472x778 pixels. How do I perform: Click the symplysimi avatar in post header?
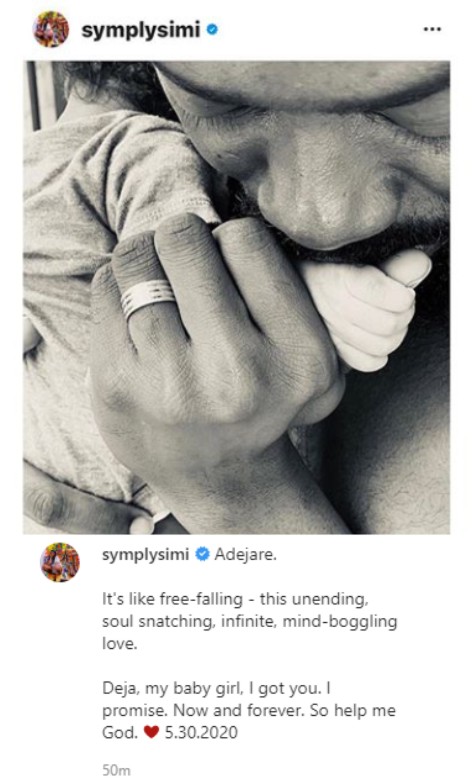[51, 29]
